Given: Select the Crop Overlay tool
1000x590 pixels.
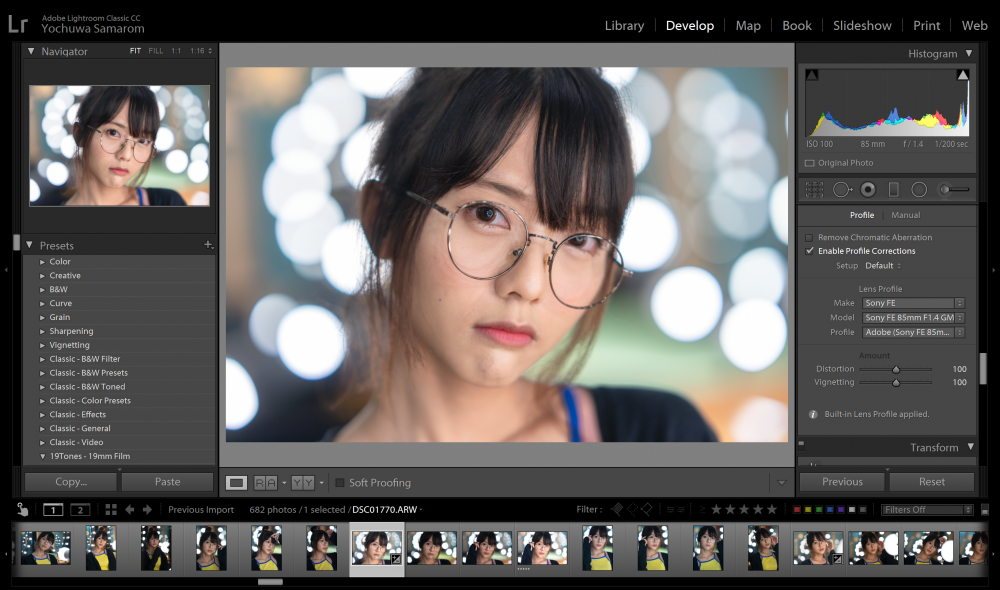Looking at the screenshot, I should pyautogui.click(x=814, y=189).
